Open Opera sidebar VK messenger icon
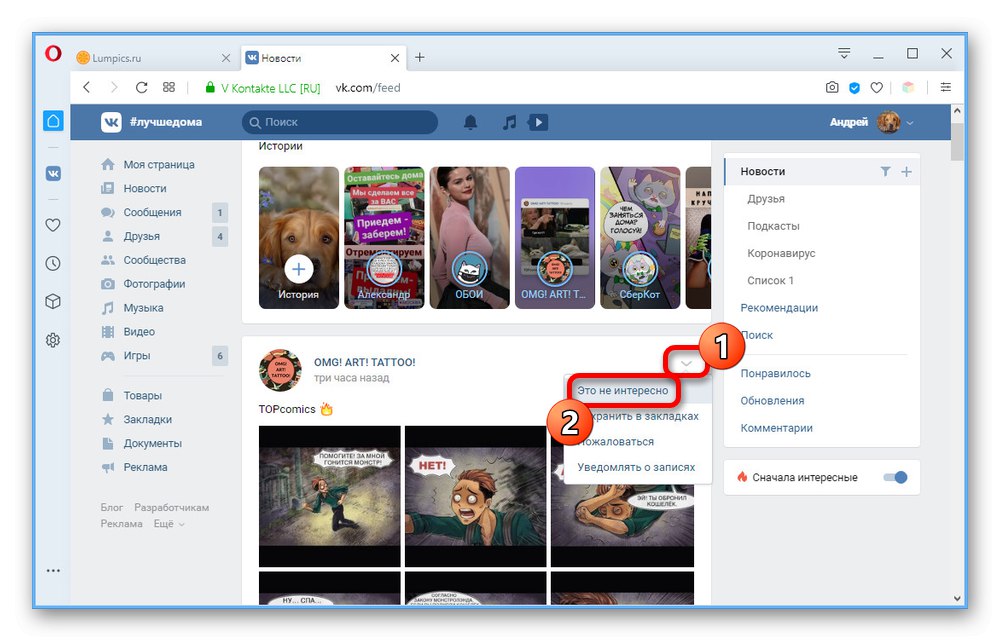This screenshot has height=641, width=1000. pos(54,173)
